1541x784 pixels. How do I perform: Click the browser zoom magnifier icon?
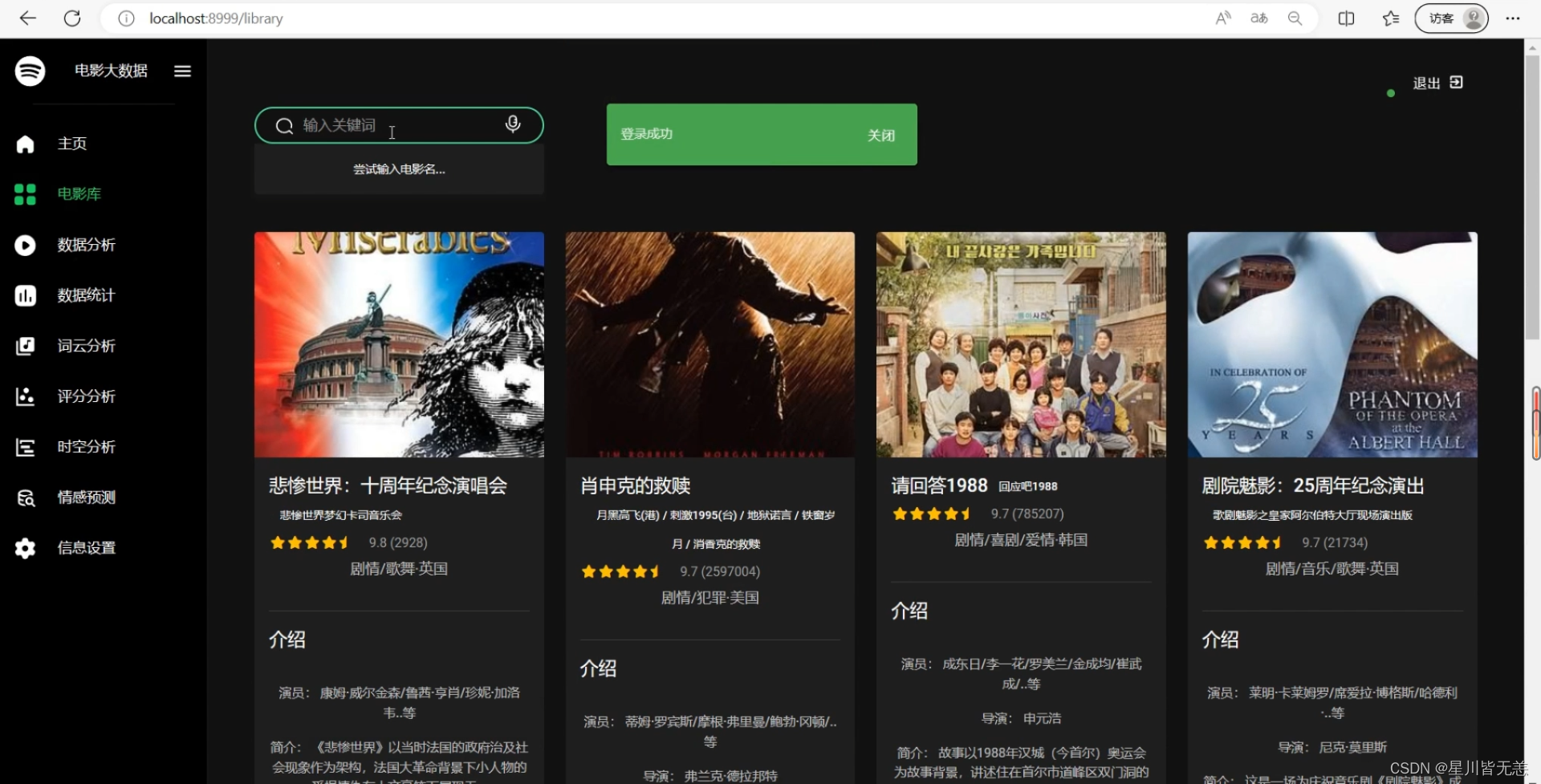pyautogui.click(x=1295, y=18)
